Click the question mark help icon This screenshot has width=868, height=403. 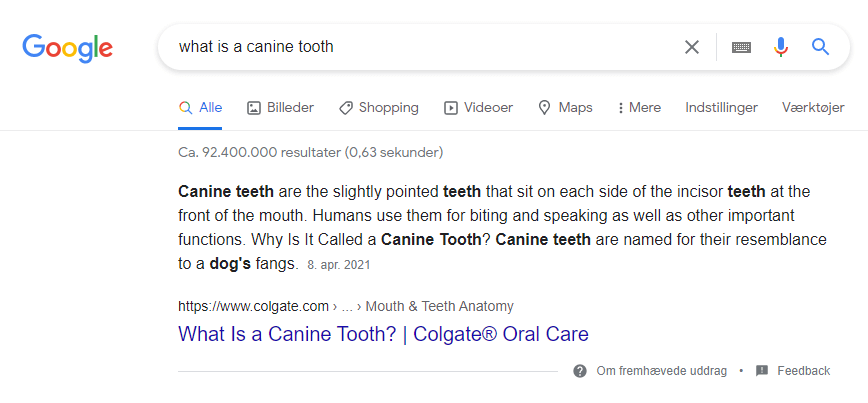[580, 371]
